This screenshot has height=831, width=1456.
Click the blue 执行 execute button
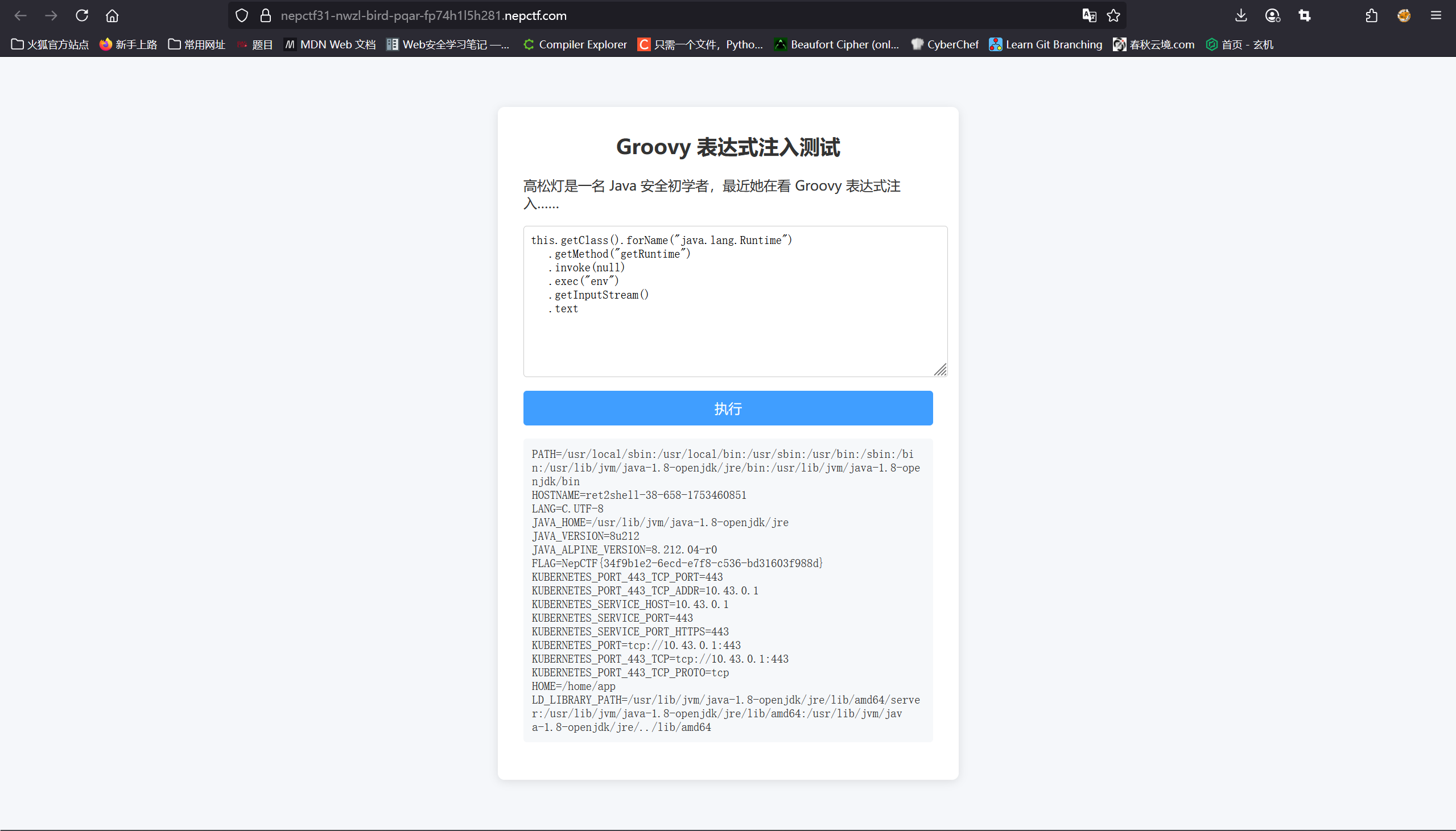tap(728, 408)
